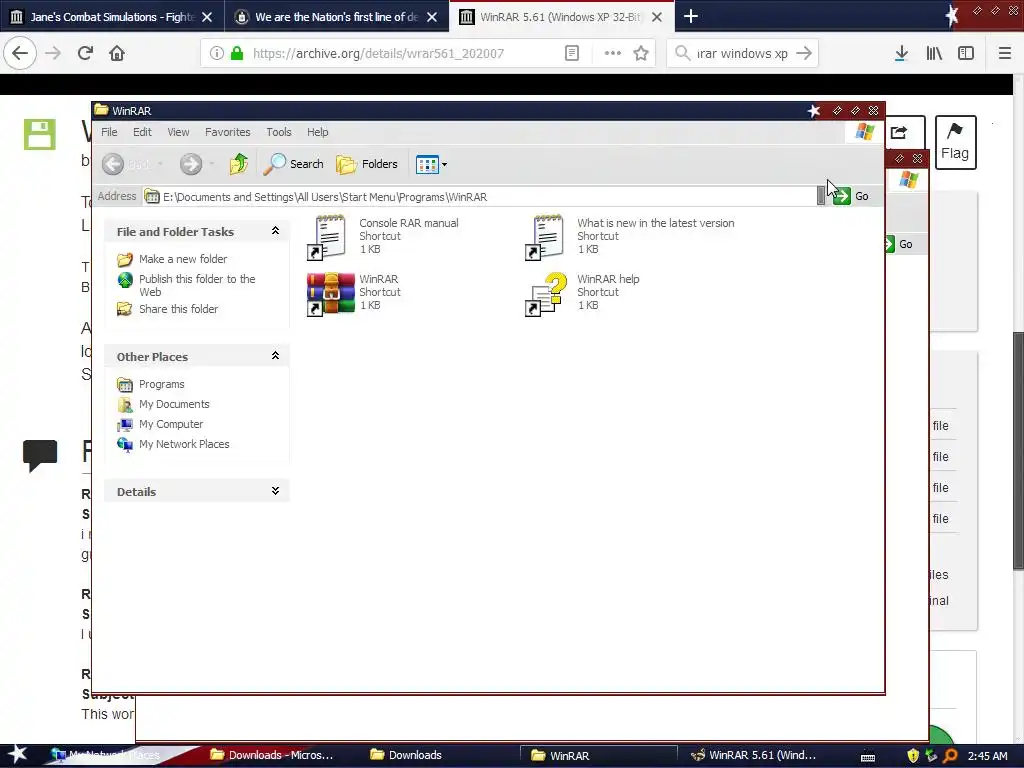Open the Firefox library icon

[934, 54]
